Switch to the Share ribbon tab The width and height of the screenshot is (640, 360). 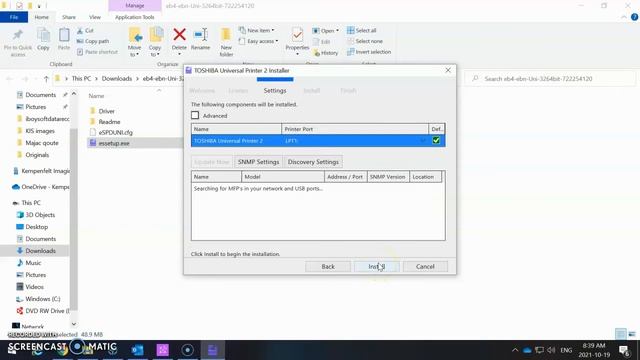coord(69,17)
